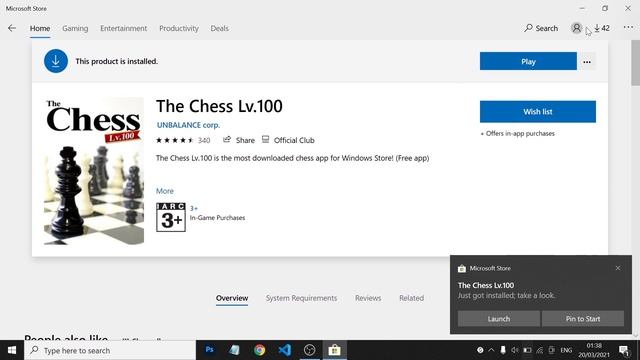Switch to the Gaming tab
Screen dimensions: 640x360
(75, 28)
